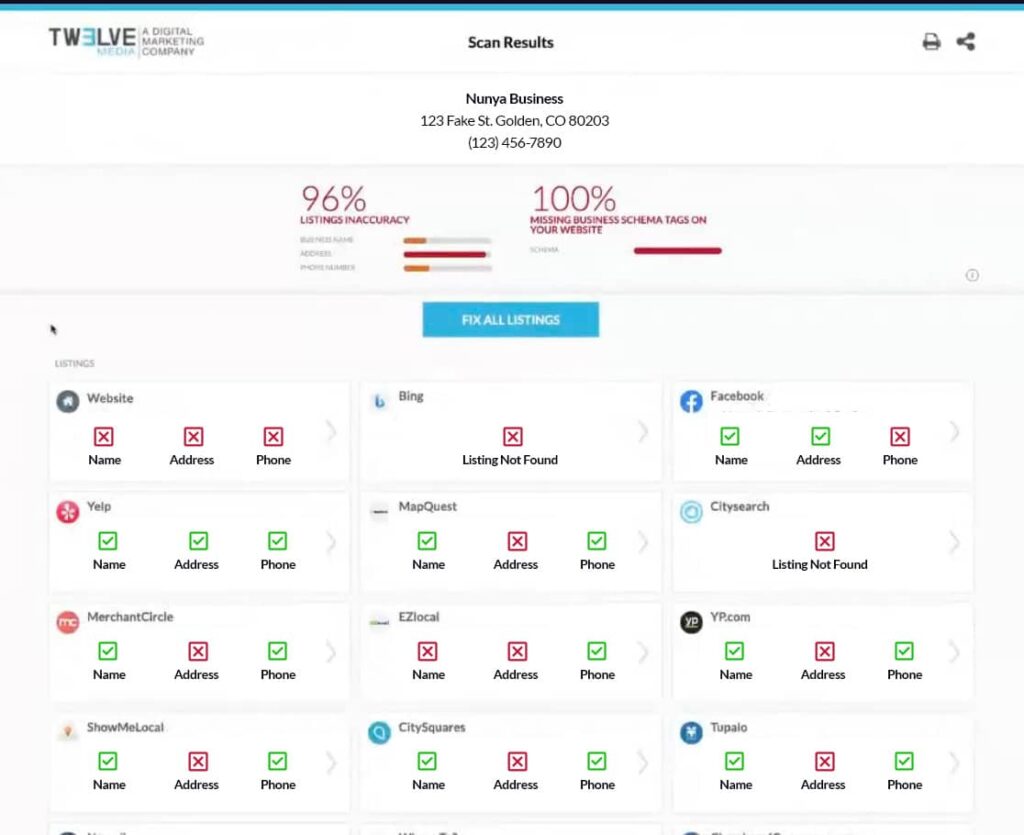Click Yelp's green Phone checkmark
This screenshot has width=1024, height=835.
(278, 541)
